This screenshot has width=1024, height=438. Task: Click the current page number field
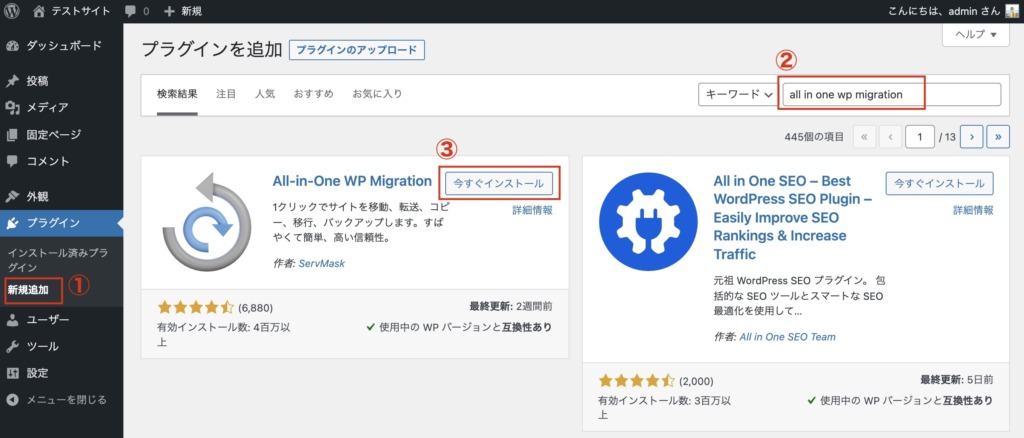[920, 137]
